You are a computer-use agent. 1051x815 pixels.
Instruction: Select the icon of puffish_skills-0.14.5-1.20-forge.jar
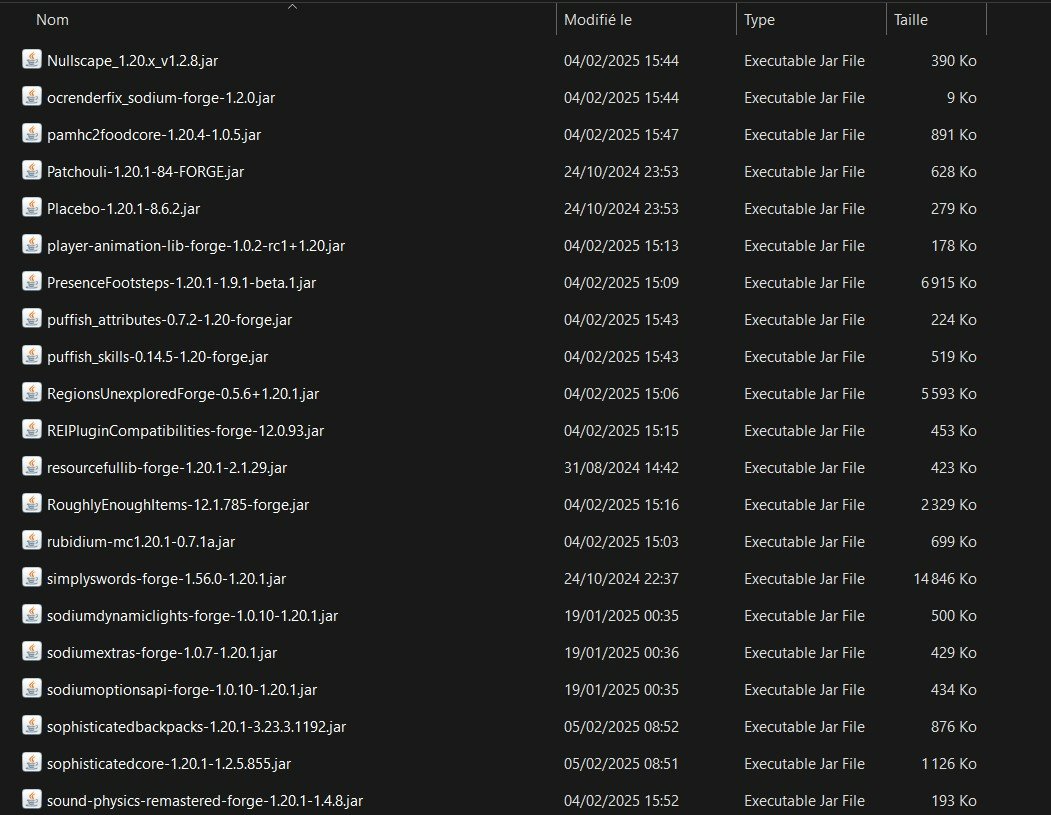point(32,355)
